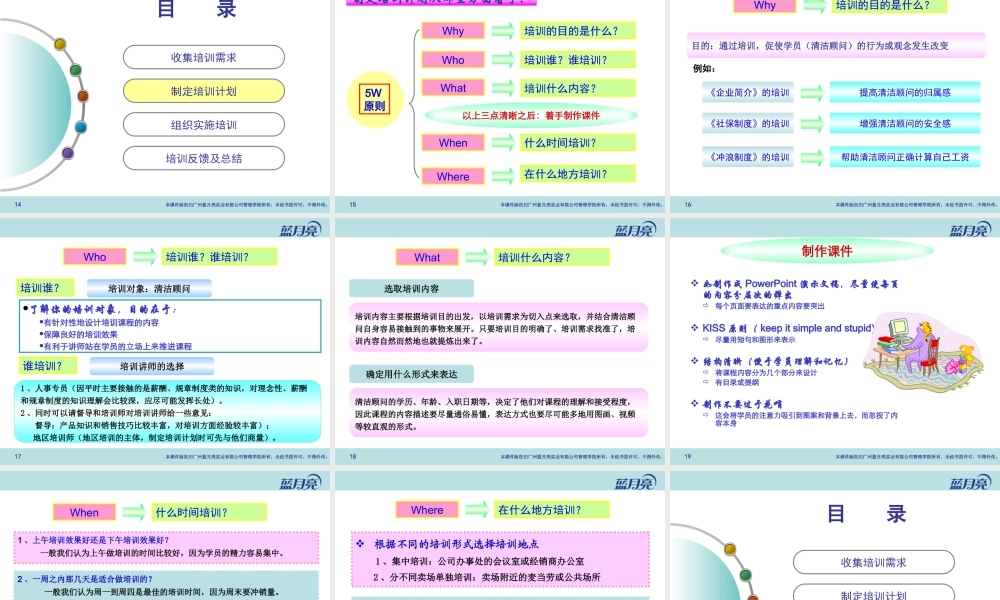The width and height of the screenshot is (1000, 600).
Task: Click the 确定用什么形式来表达 heading
Action: click(411, 374)
